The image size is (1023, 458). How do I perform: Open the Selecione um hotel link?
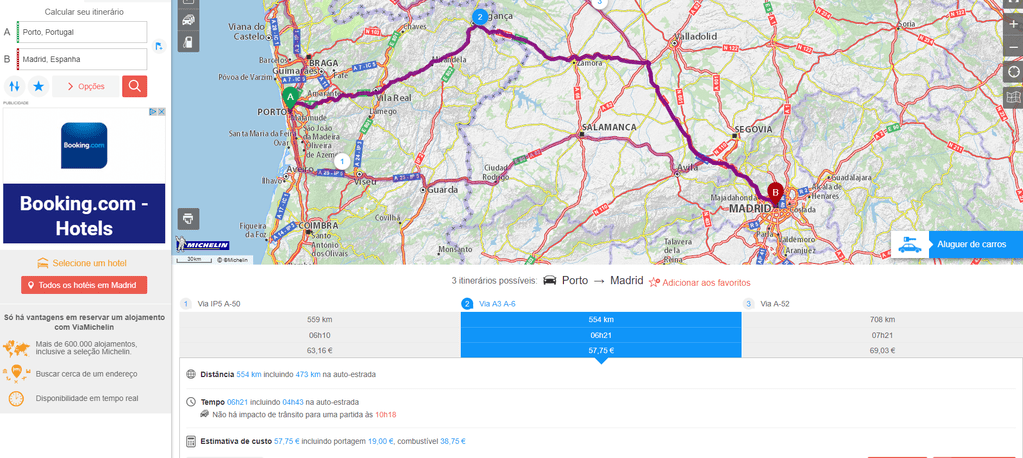pyautogui.click(x=89, y=264)
